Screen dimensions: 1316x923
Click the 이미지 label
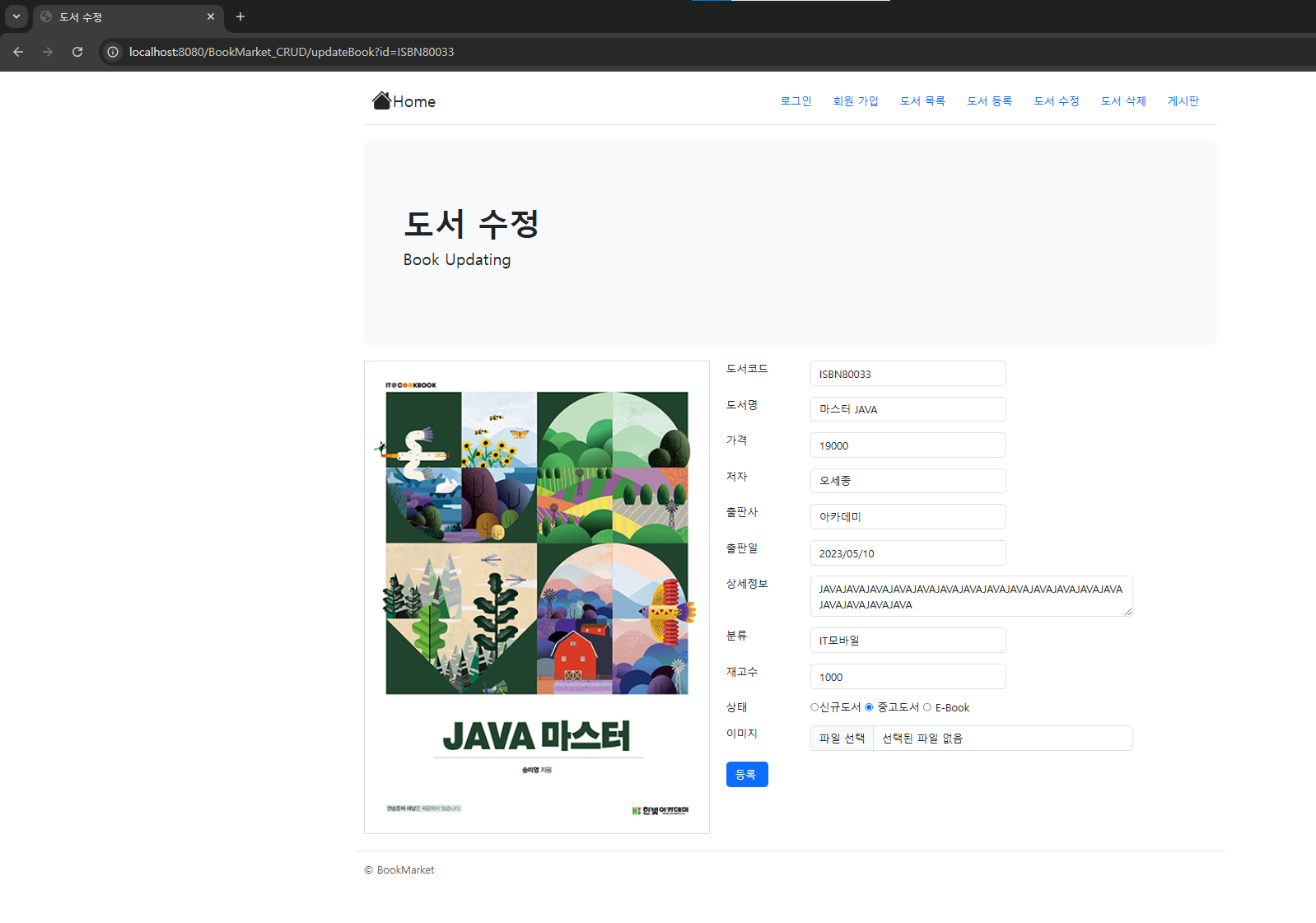tap(741, 734)
